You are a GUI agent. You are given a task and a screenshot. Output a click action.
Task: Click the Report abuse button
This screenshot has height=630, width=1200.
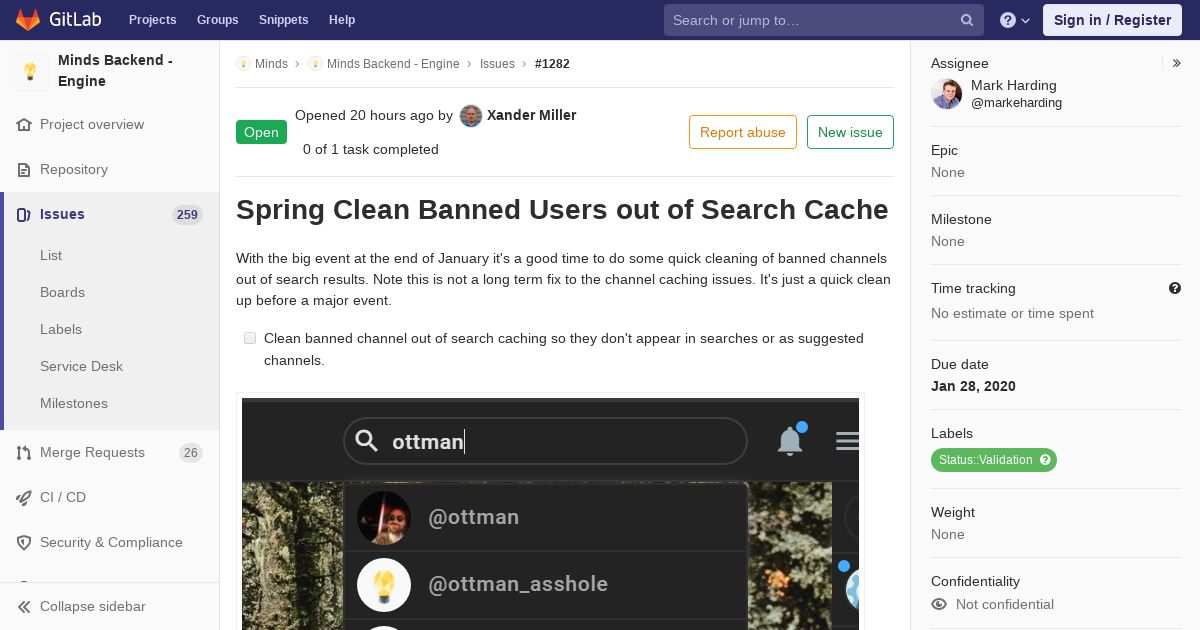743,132
